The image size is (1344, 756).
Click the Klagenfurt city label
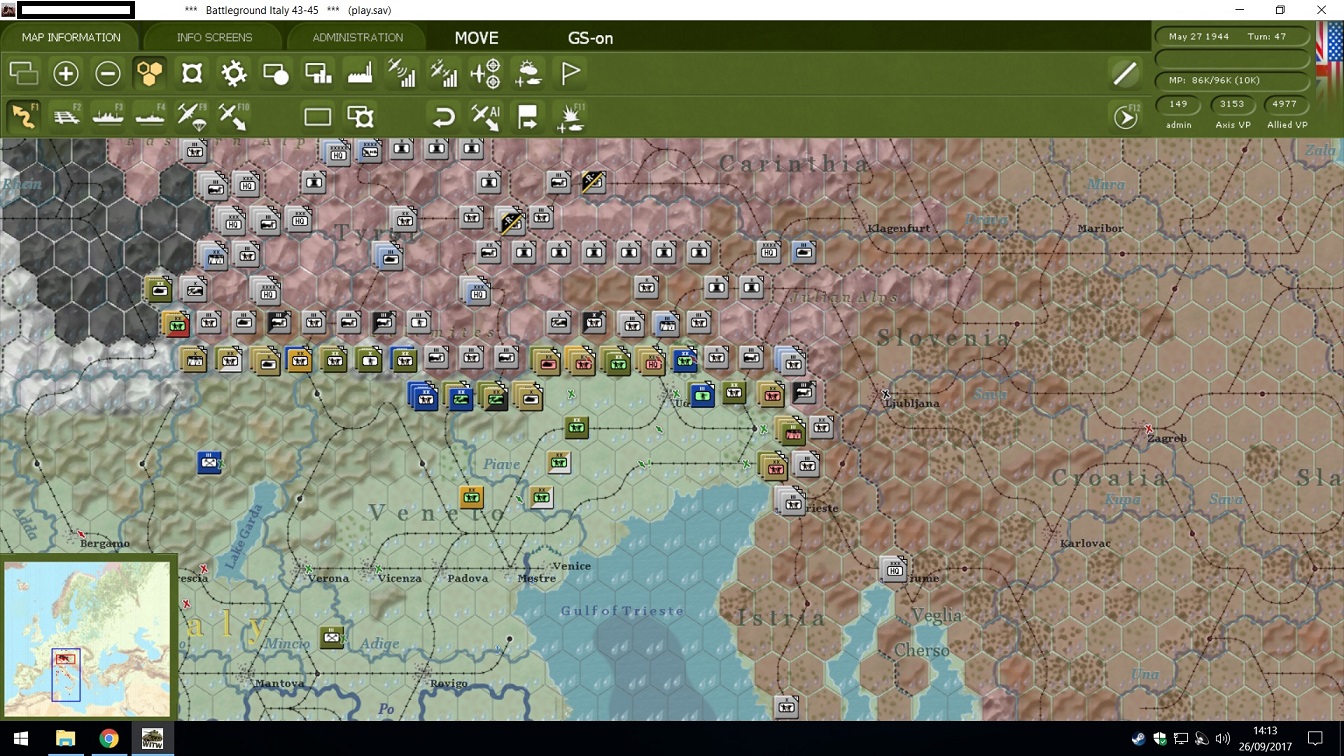pos(899,228)
